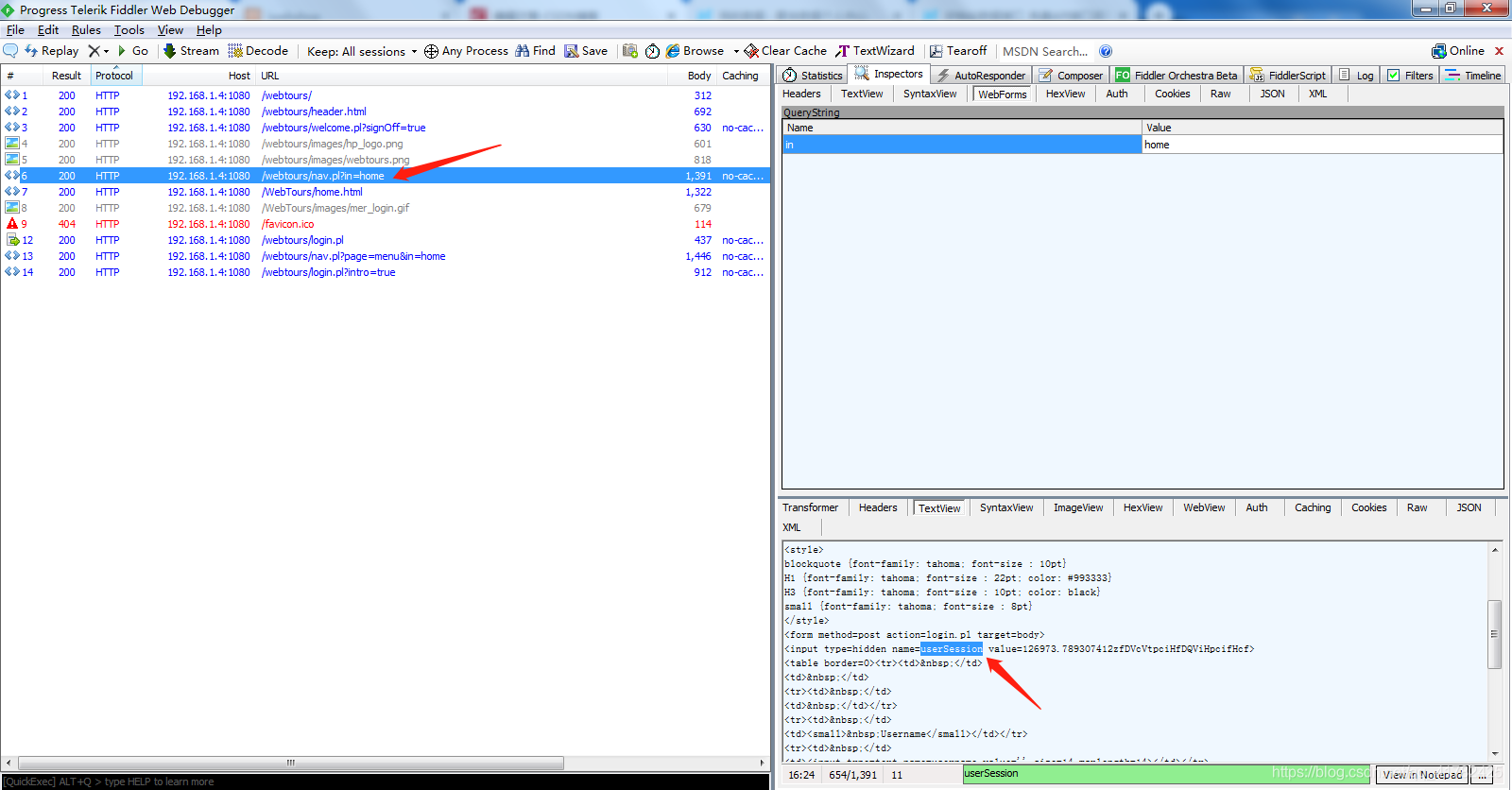The width and height of the screenshot is (1512, 790).
Task: Toggle the Filters tab checkbox
Action: click(x=1393, y=76)
